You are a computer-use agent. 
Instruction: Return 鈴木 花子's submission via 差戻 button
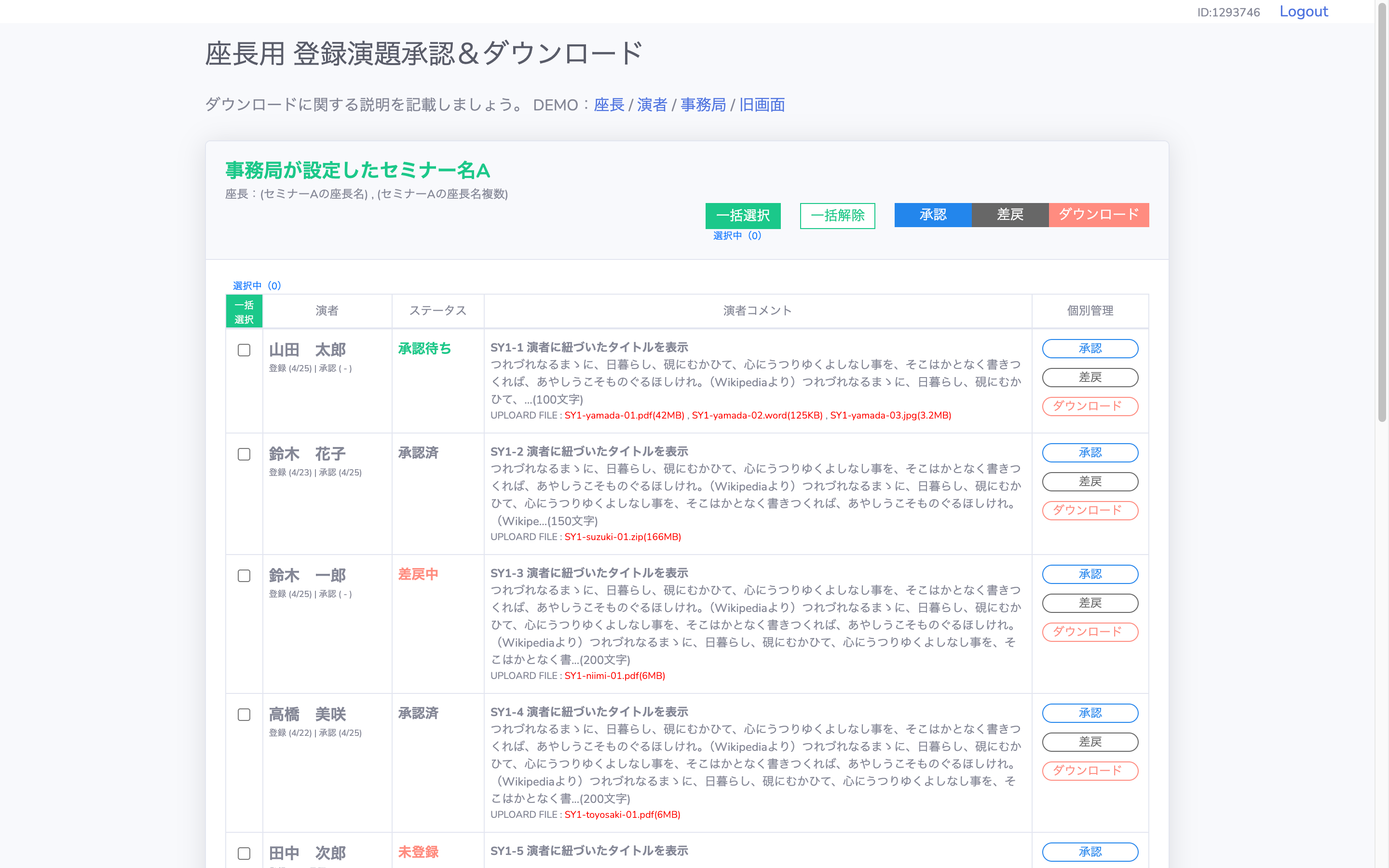[1089, 482]
